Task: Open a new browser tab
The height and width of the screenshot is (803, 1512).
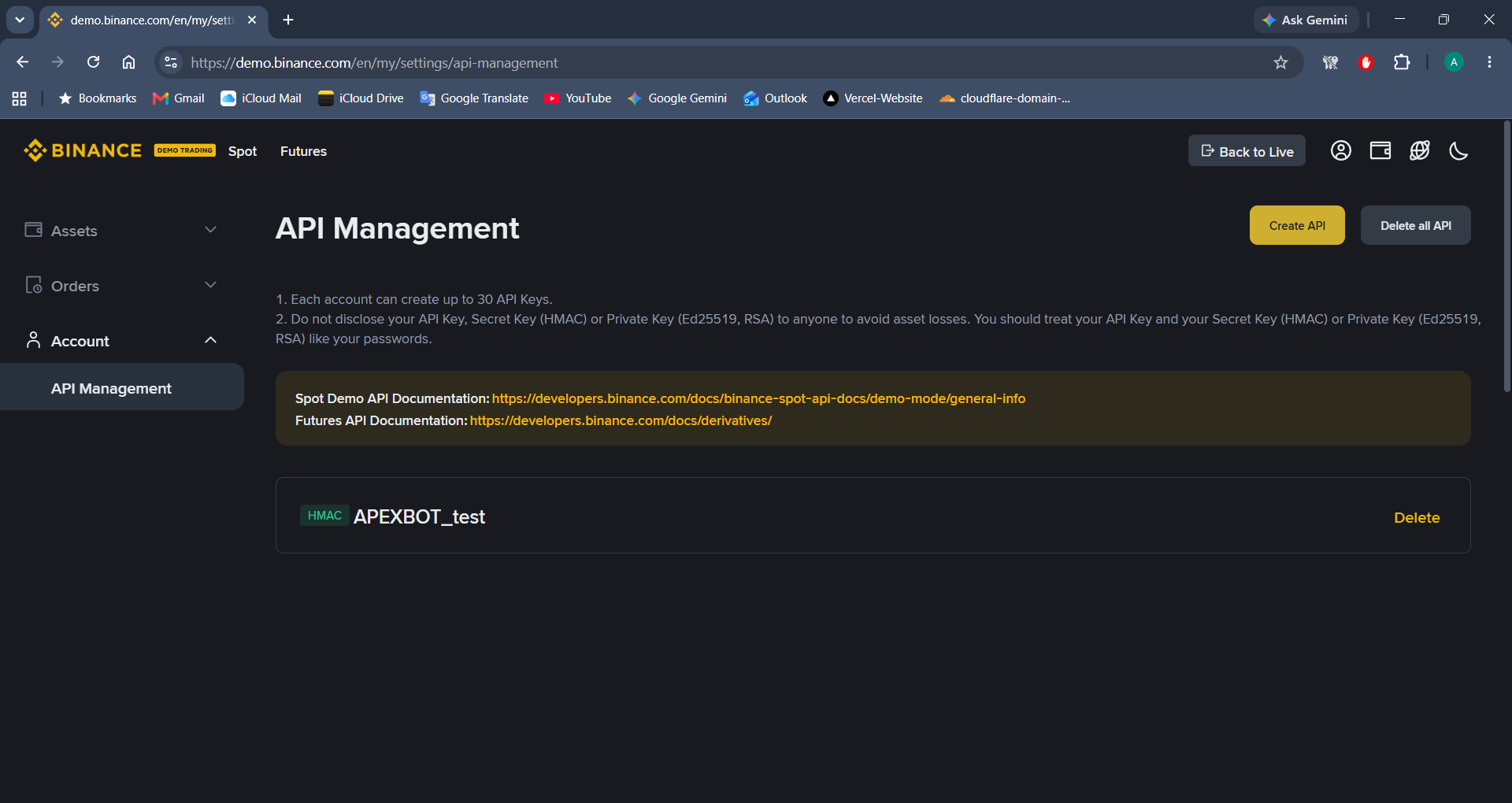Action: click(x=288, y=20)
